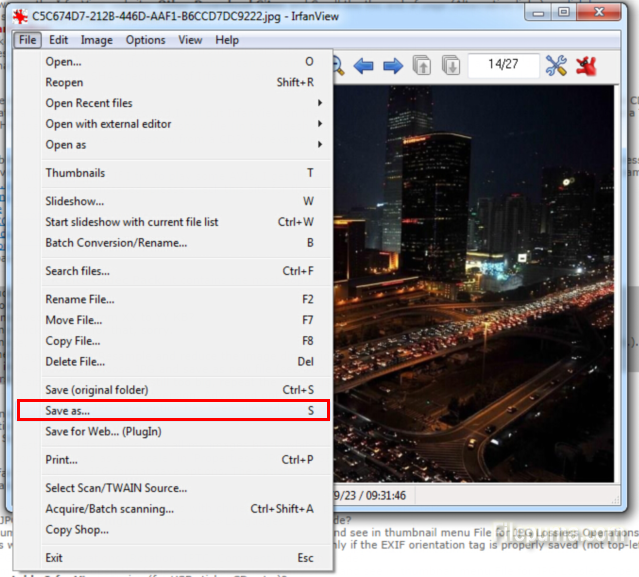Choose Start slideshow with current file list
639x577 pixels.
pyautogui.click(x=132, y=222)
